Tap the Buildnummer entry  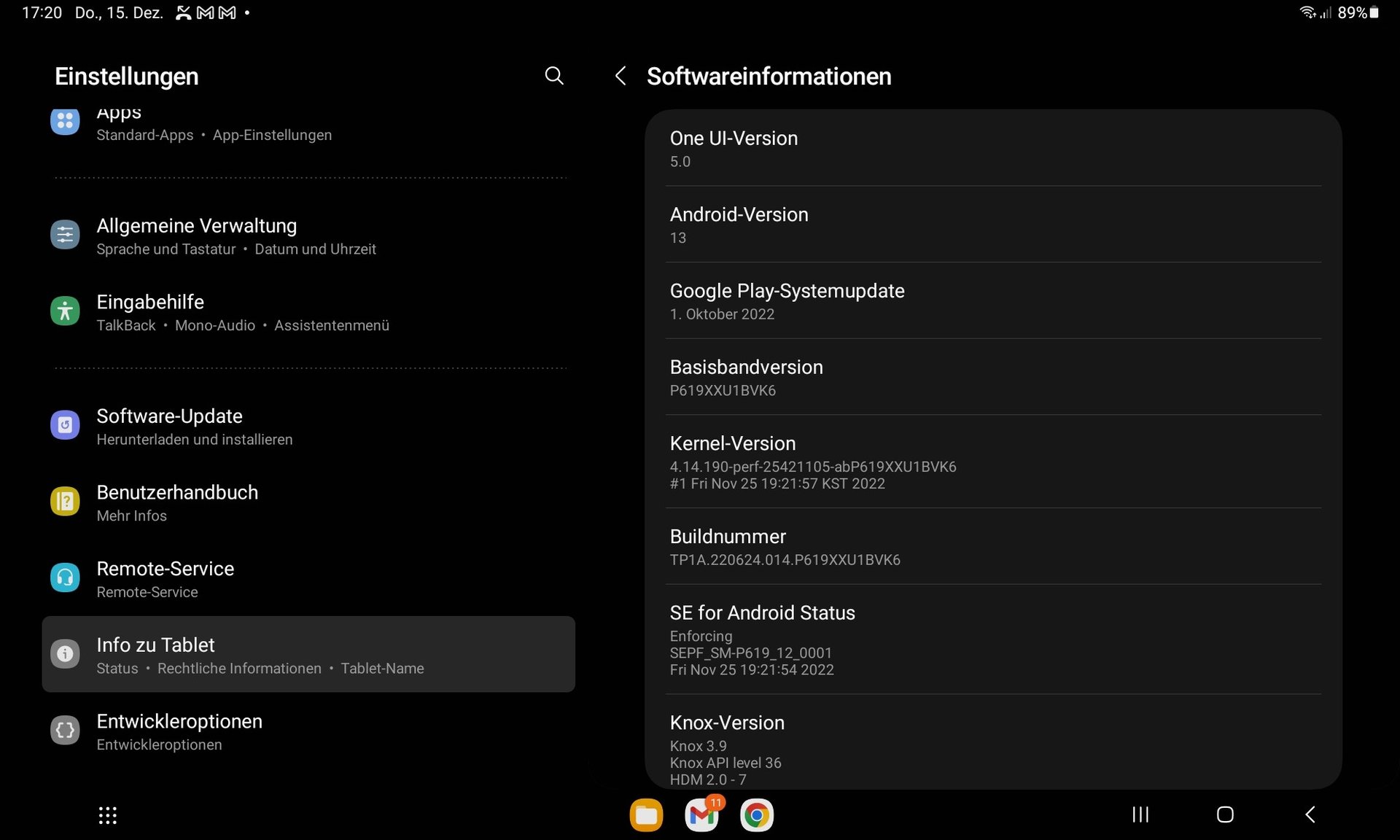pyautogui.click(x=992, y=547)
